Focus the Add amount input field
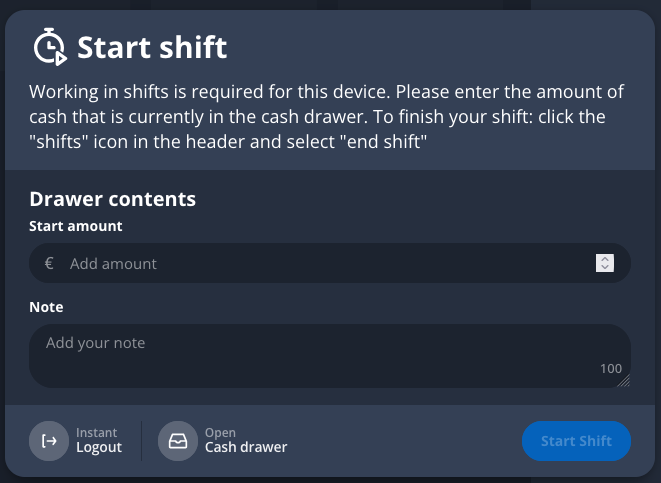This screenshot has height=483, width=661. point(320,264)
